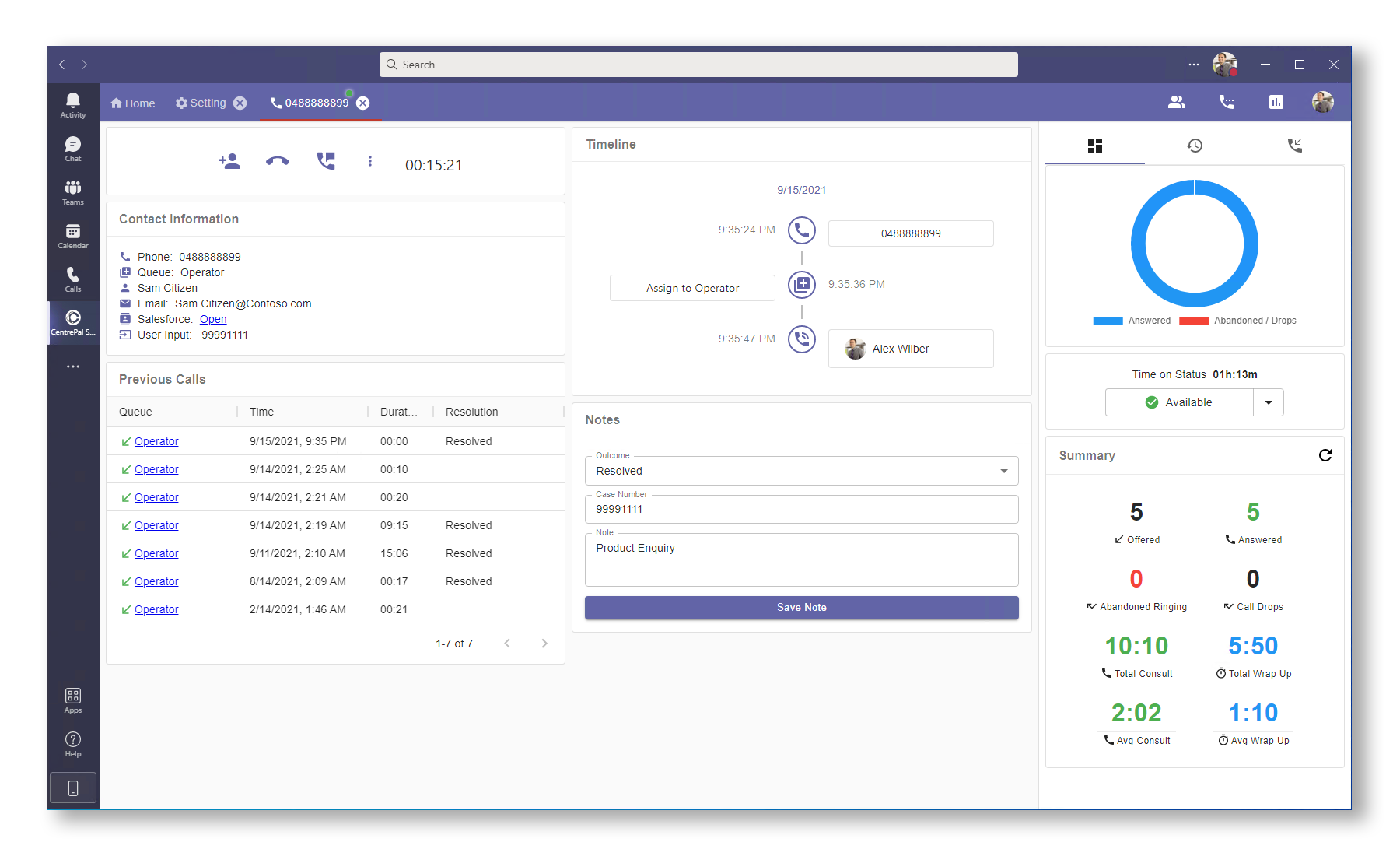Click the mobile device icon at sidebar bottom
This screenshot has width=1400, height=856.
pyautogui.click(x=73, y=788)
